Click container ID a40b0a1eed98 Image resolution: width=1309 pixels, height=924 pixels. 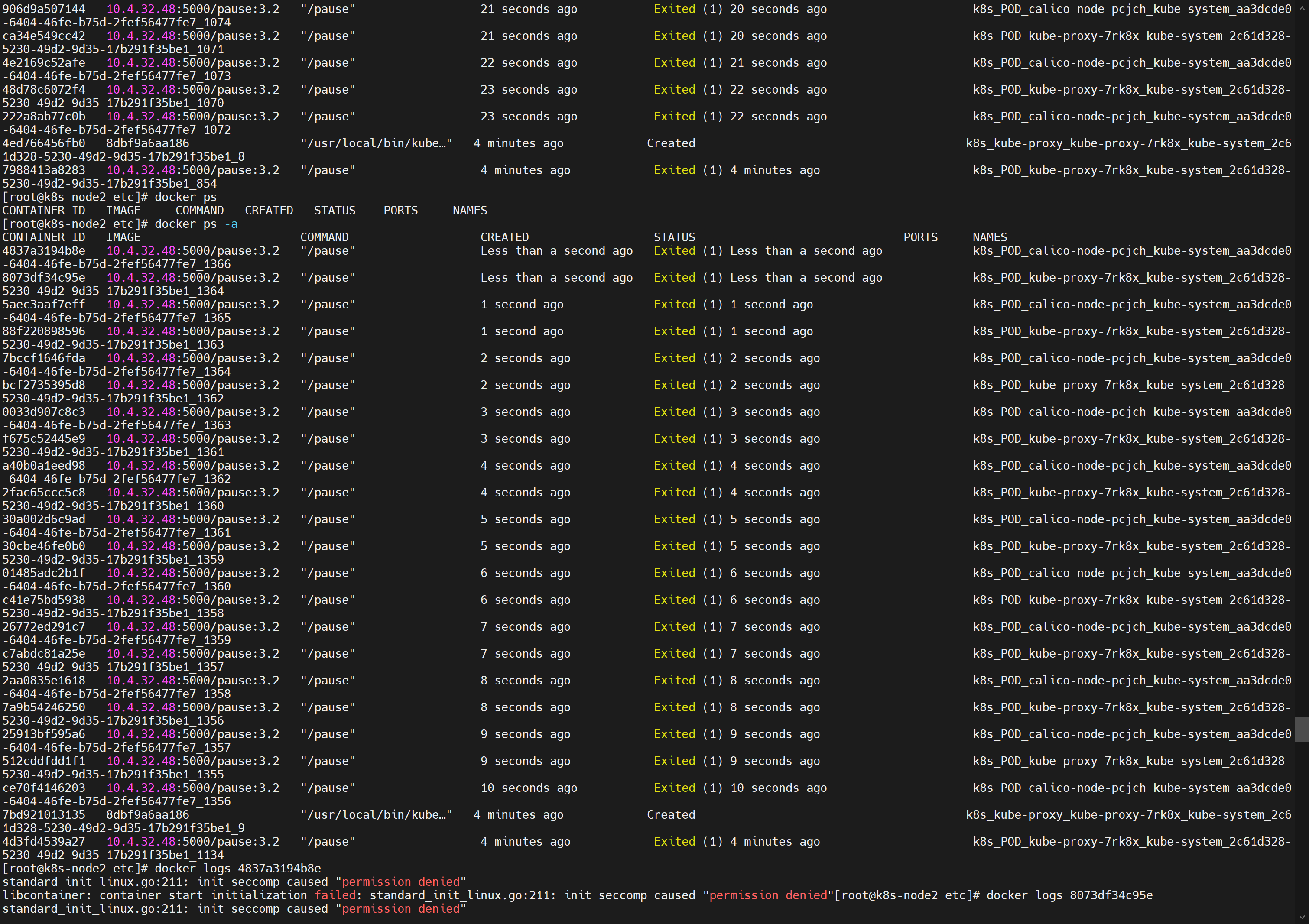pos(44,465)
